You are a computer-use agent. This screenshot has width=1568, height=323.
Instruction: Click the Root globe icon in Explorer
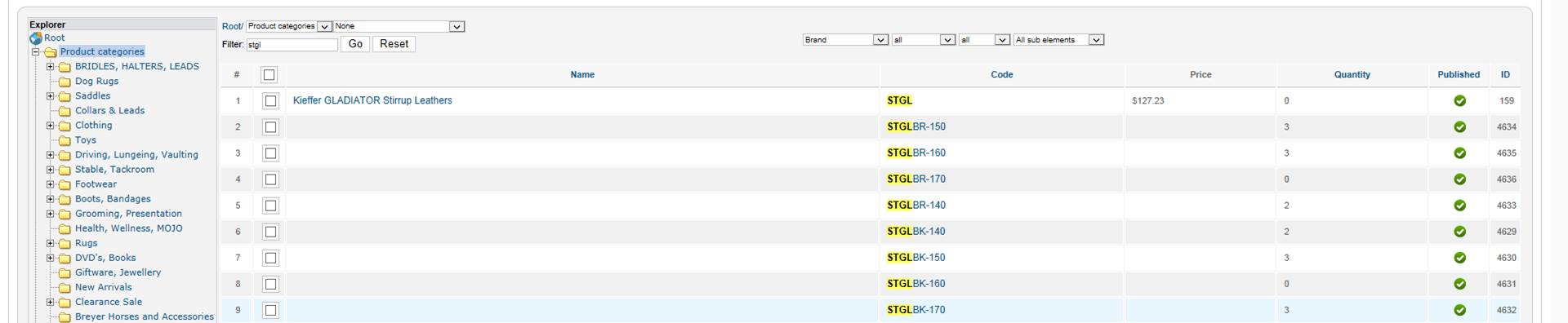point(36,38)
